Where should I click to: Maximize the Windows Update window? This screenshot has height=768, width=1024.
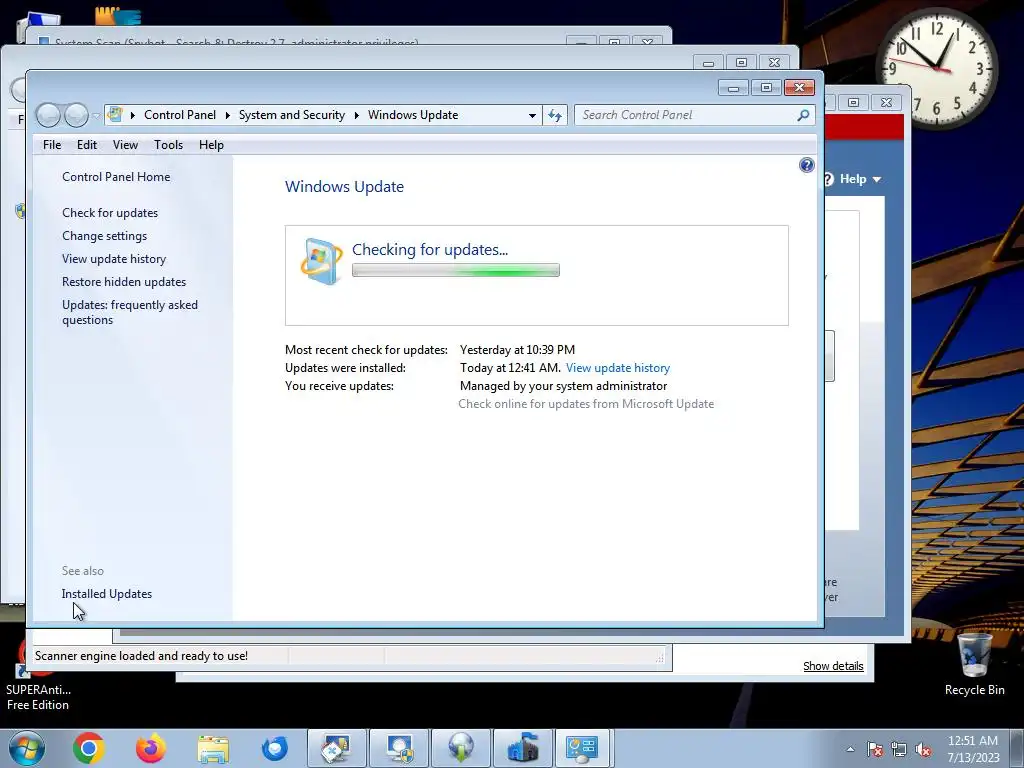coord(766,88)
